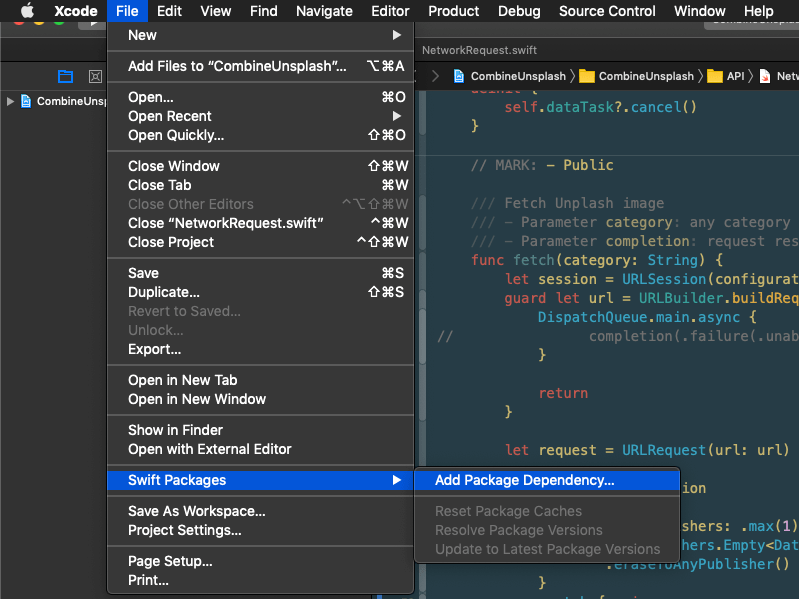Select the NetworkRequest.swift editor tab
This screenshot has width=799, height=599.
click(479, 50)
